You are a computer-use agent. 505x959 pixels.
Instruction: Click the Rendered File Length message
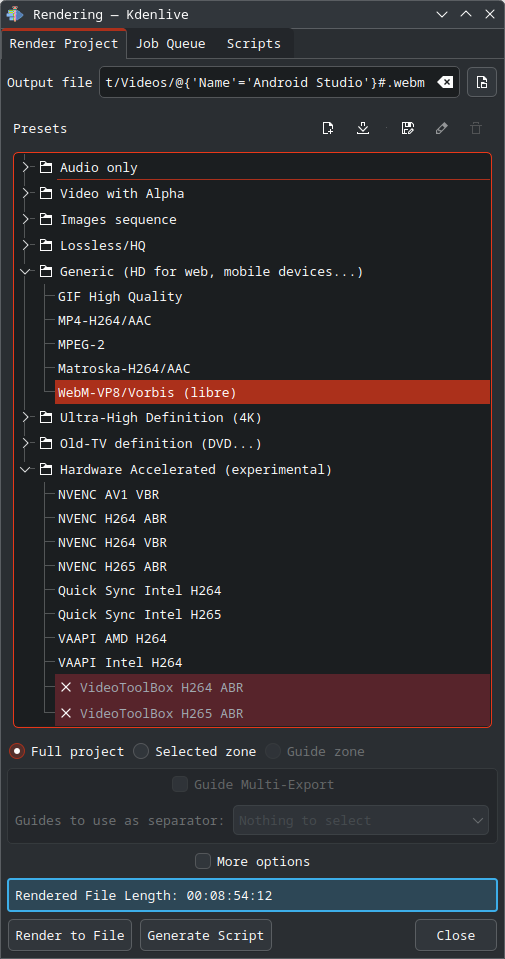coord(252,895)
